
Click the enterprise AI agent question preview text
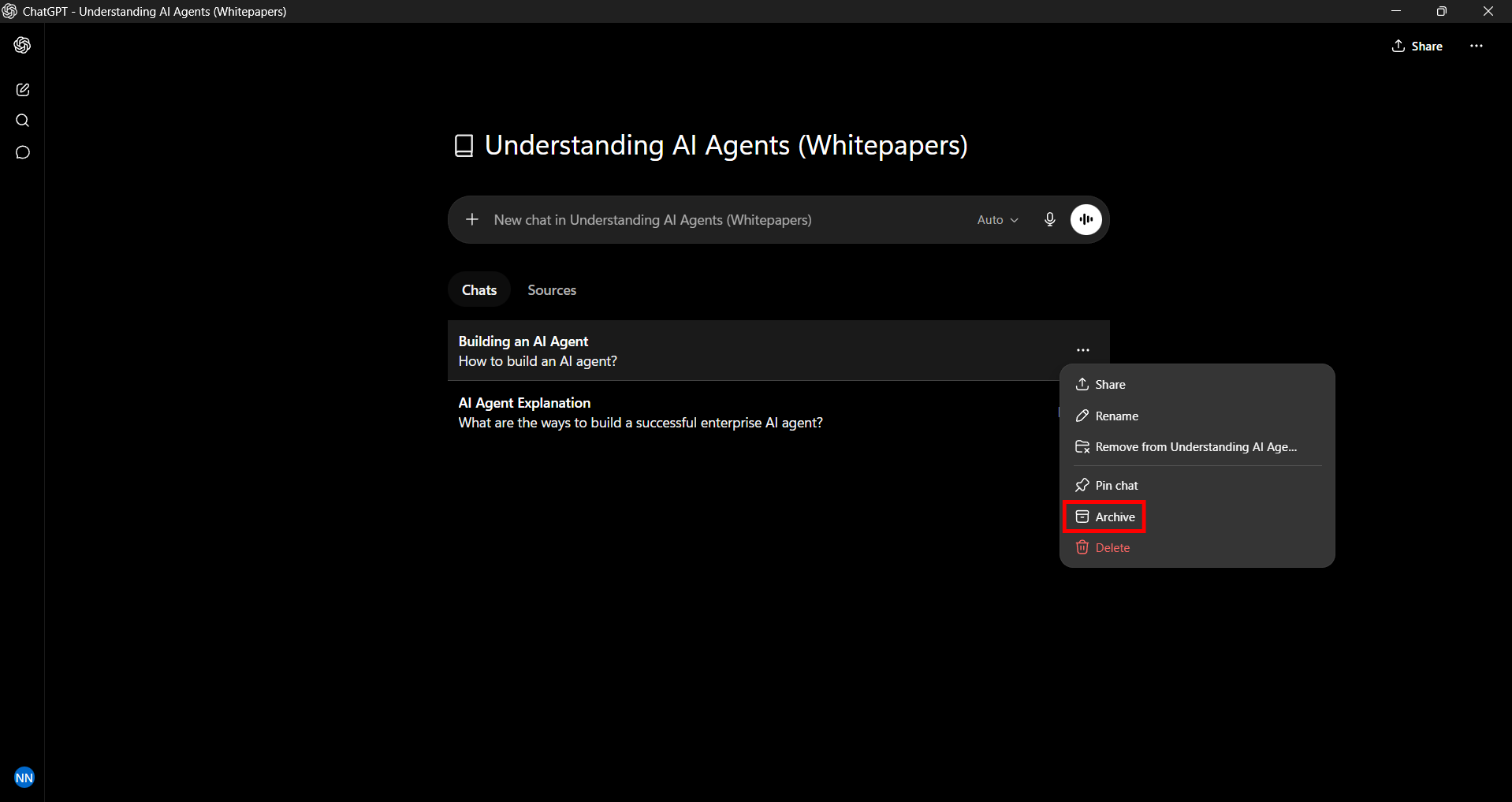pos(640,423)
